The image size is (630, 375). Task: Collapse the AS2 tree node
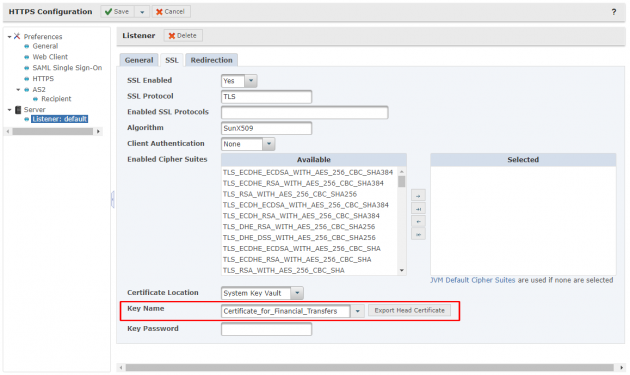tap(18, 90)
